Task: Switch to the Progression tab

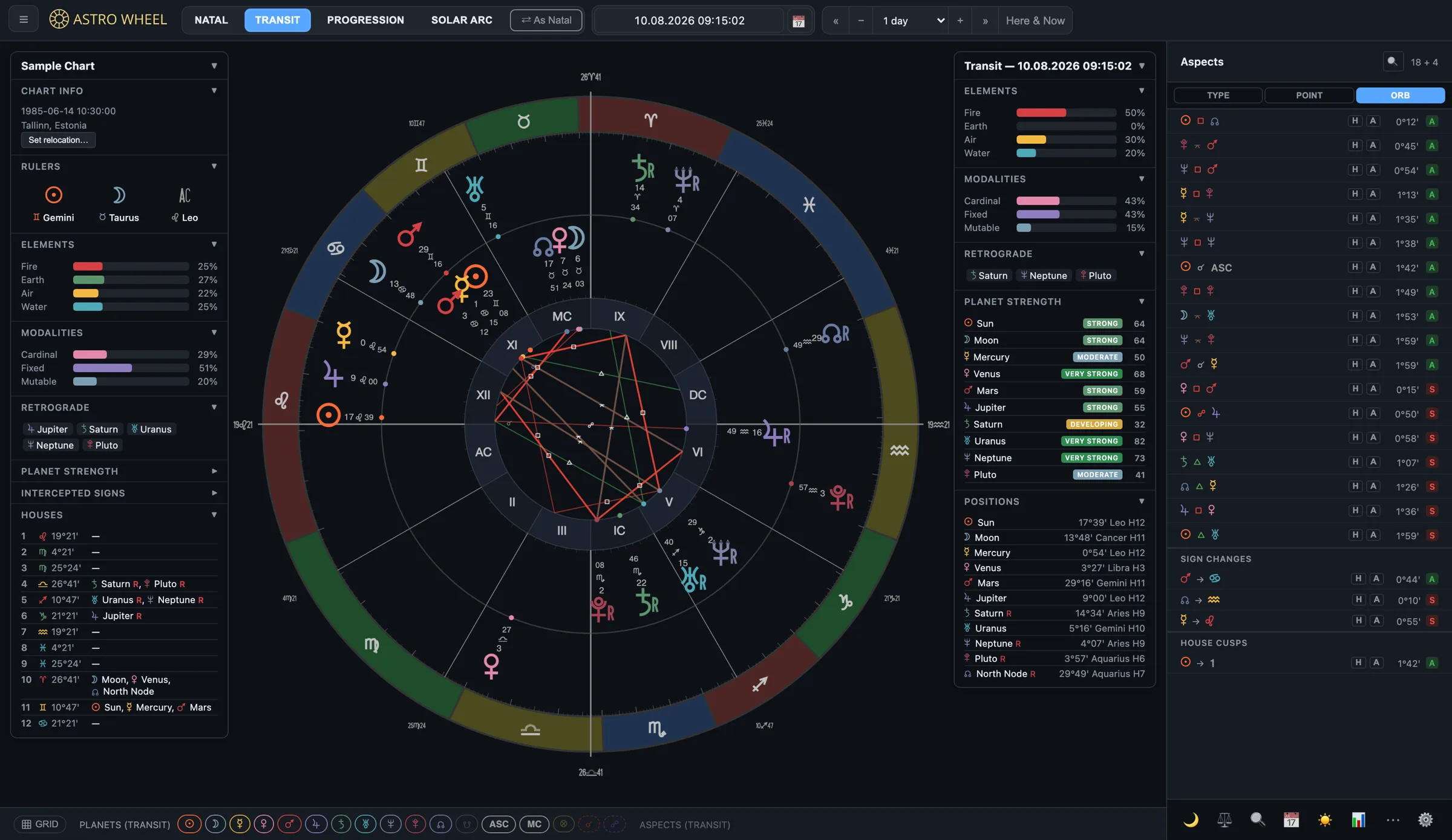Action: (365, 20)
